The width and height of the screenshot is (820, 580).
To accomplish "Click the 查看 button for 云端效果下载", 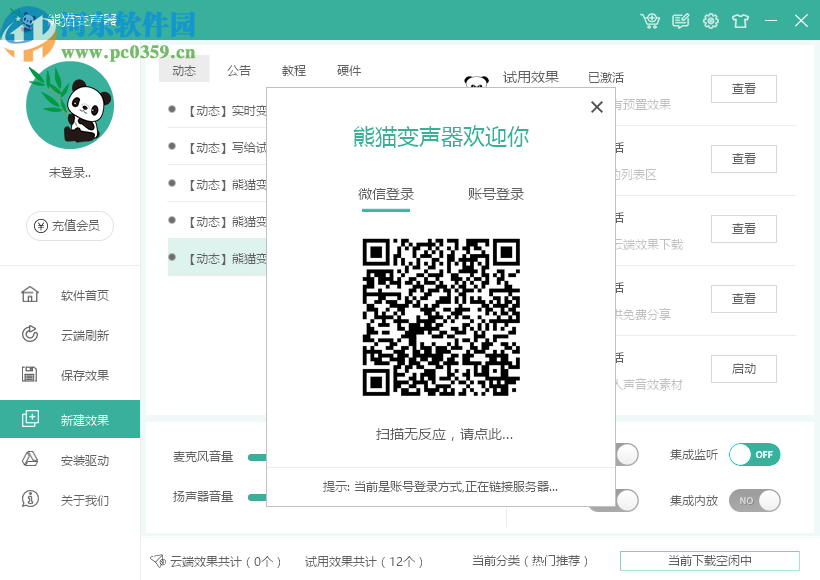I will click(744, 229).
